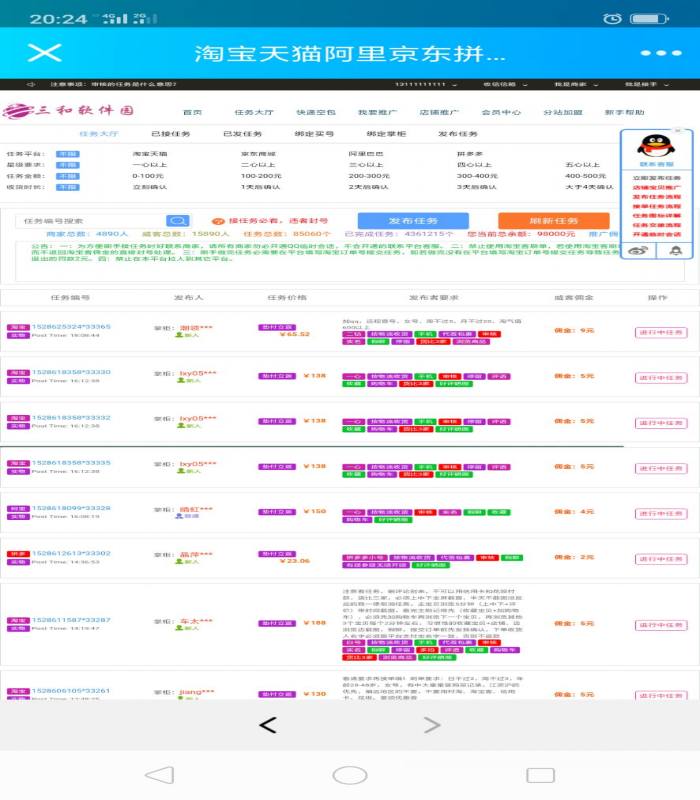This screenshot has height=800, width=700.
Task: Open the 会员中心 menu item
Action: coord(500,112)
